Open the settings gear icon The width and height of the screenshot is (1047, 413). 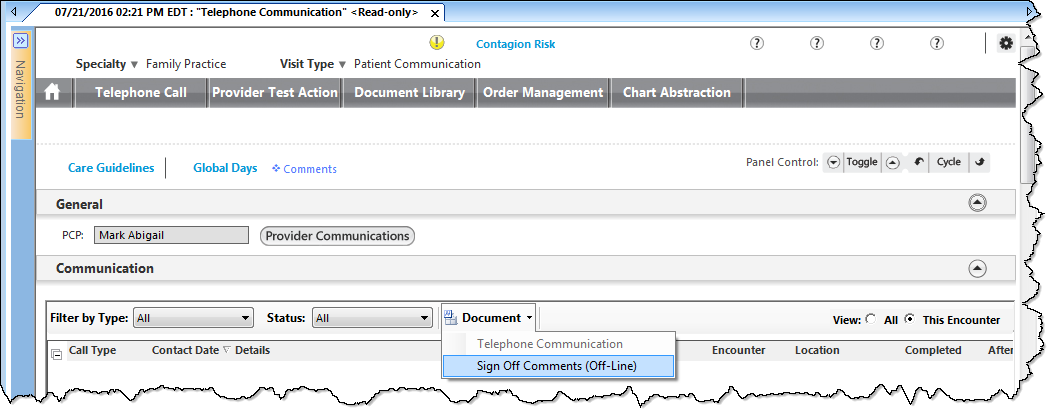click(1006, 43)
